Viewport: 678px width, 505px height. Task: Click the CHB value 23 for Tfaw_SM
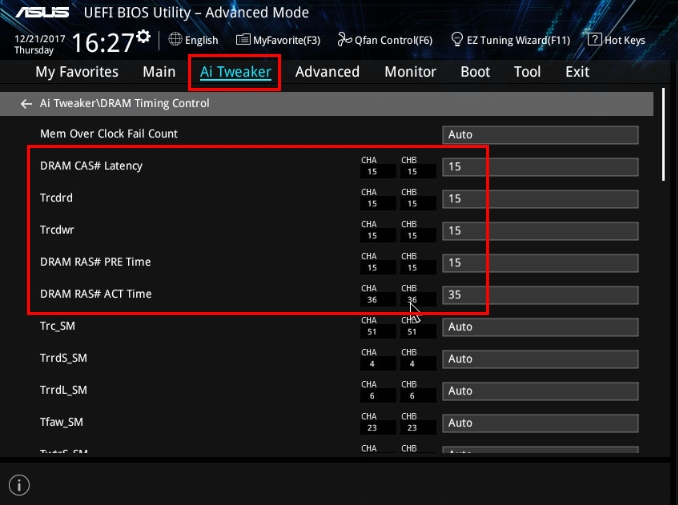click(412, 428)
